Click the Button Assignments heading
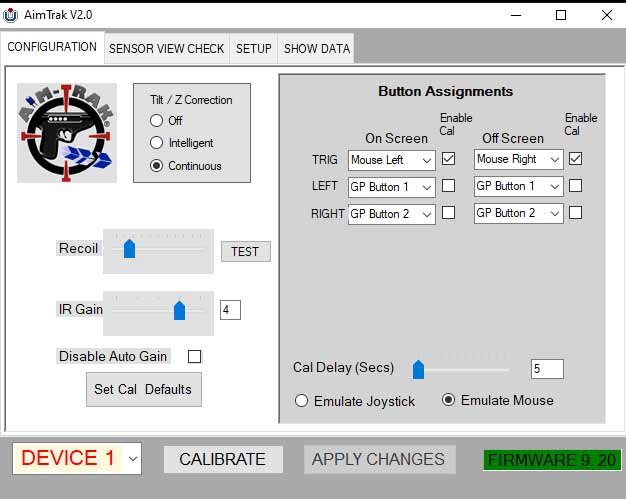Viewport: 626px width, 499px height. [446, 91]
